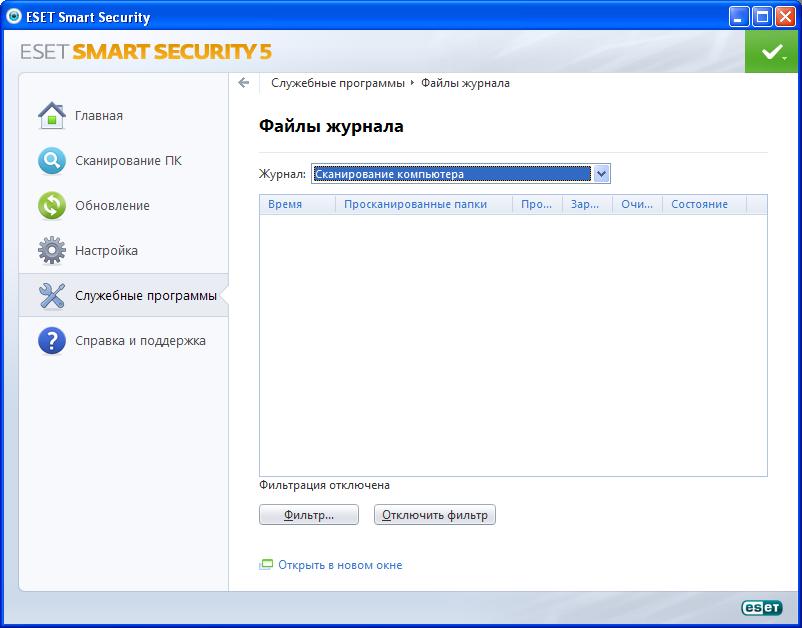Close the ESET Smart Security window
Screen dimensions: 802x628
coord(785,17)
